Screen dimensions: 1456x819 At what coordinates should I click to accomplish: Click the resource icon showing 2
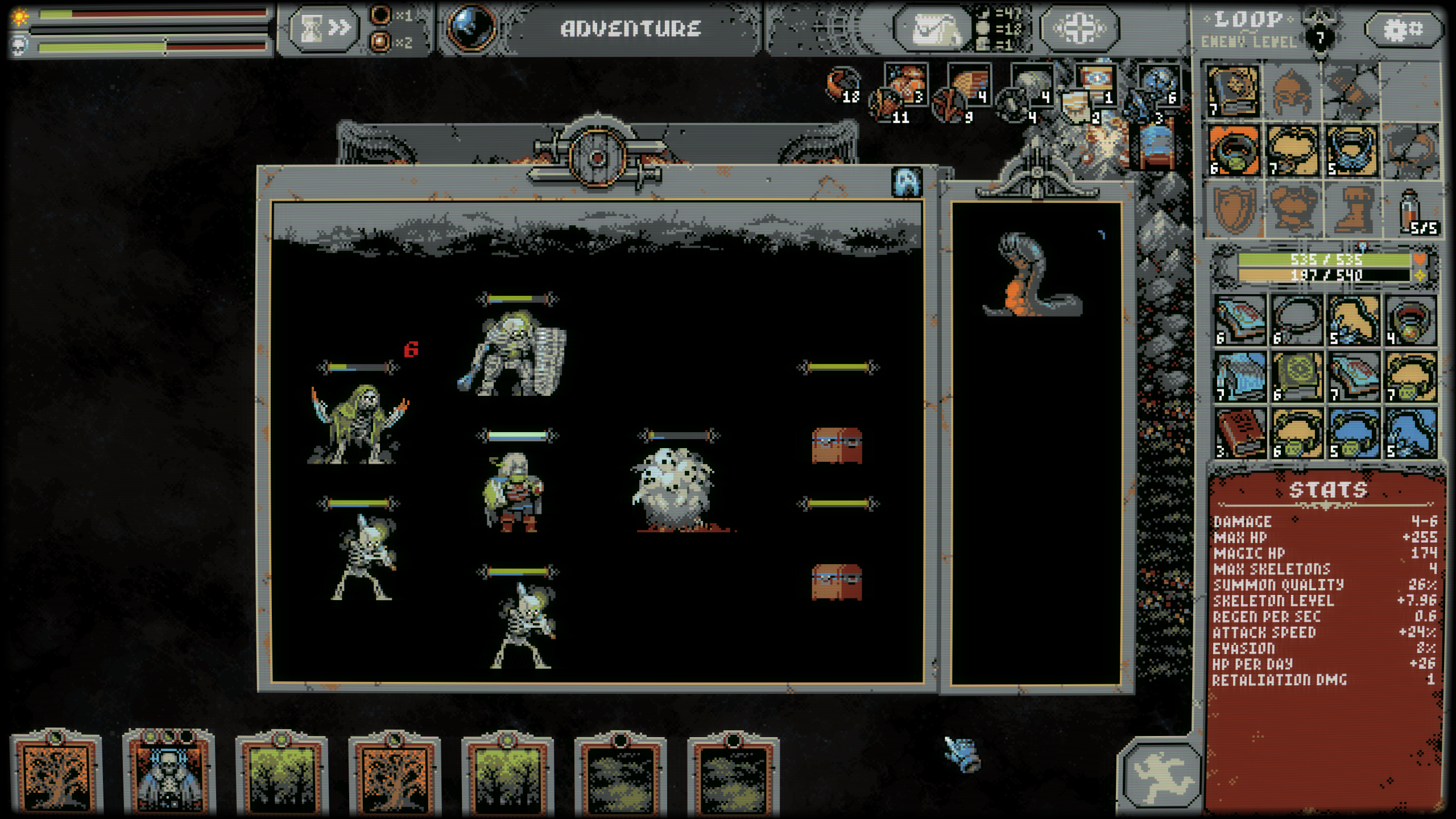[1079, 107]
